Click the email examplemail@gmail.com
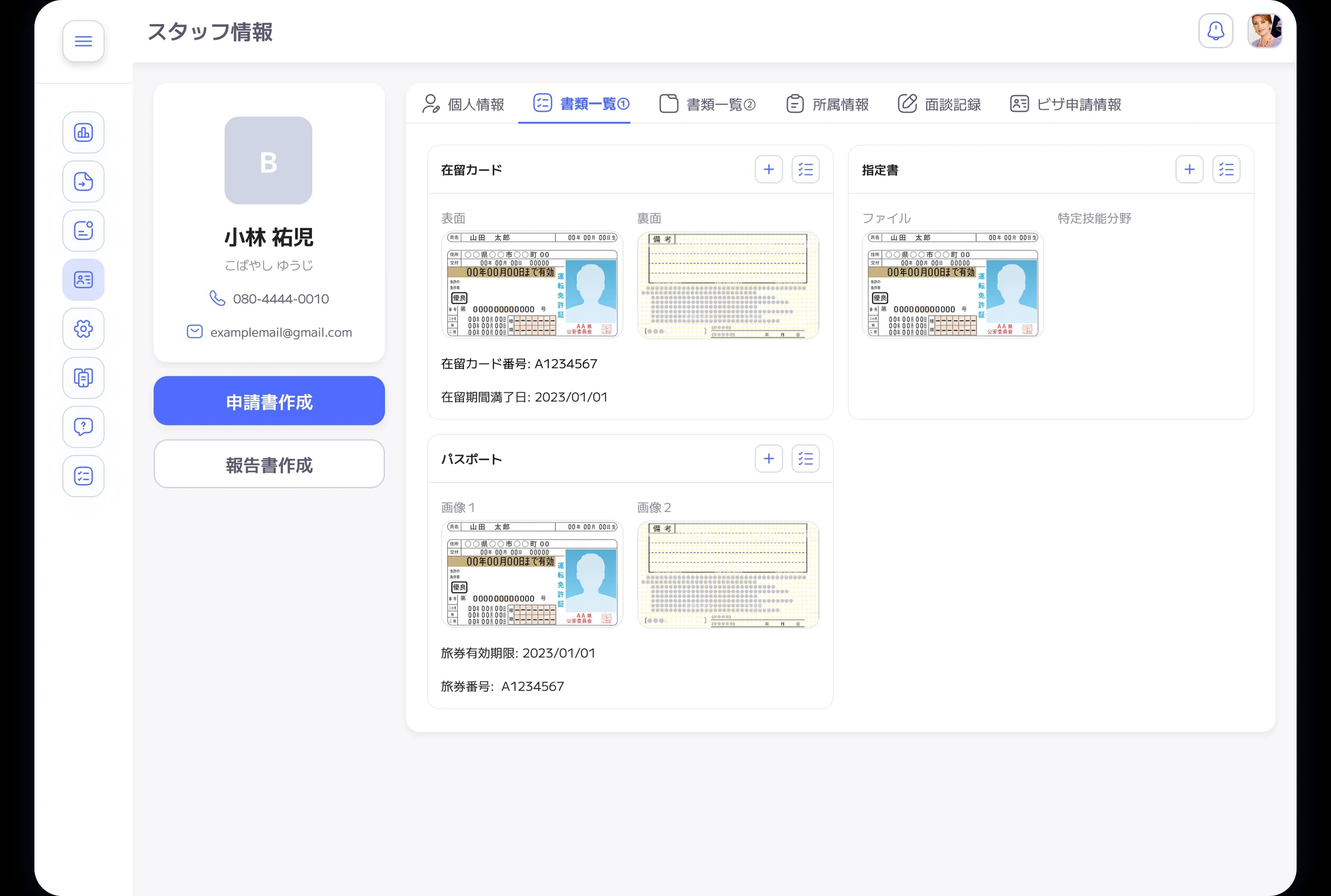The image size is (1331, 896). click(281, 332)
